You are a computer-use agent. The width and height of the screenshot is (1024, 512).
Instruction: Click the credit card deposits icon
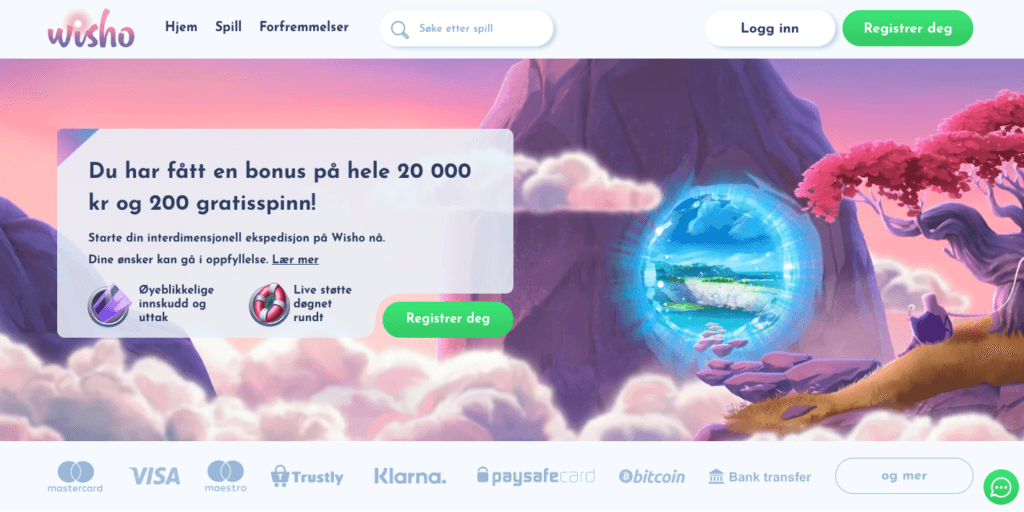[x=109, y=305]
